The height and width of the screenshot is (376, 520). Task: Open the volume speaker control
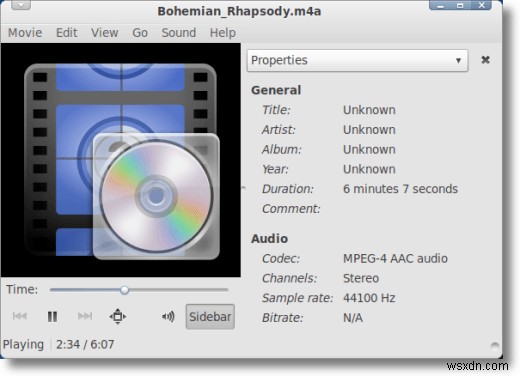(x=168, y=316)
